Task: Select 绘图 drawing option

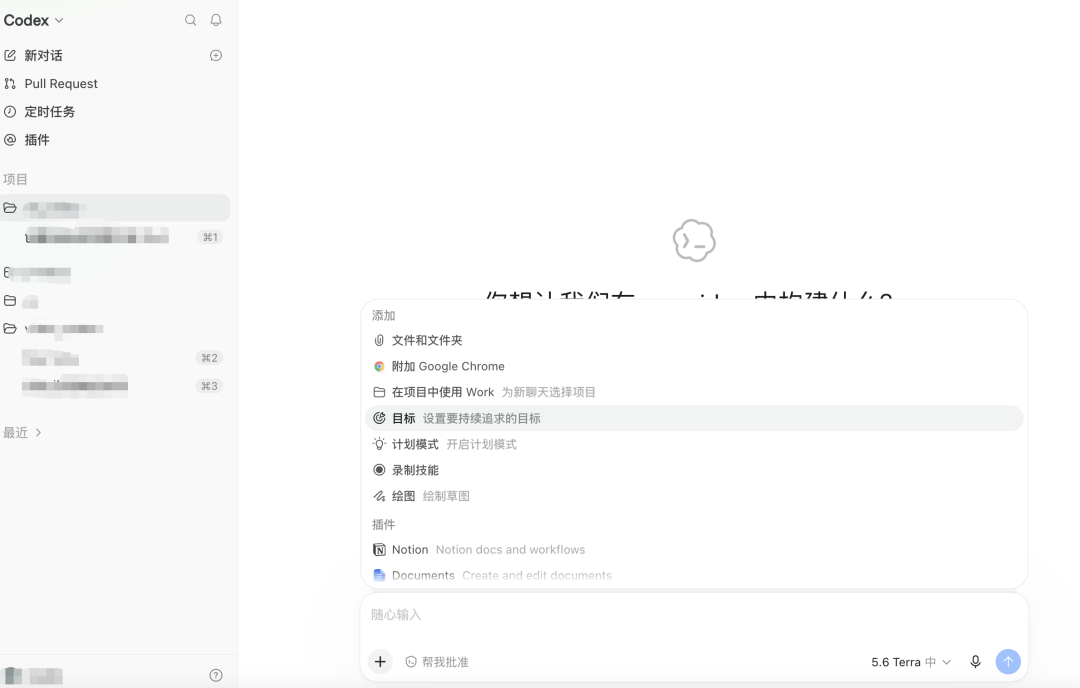Action: pos(694,496)
